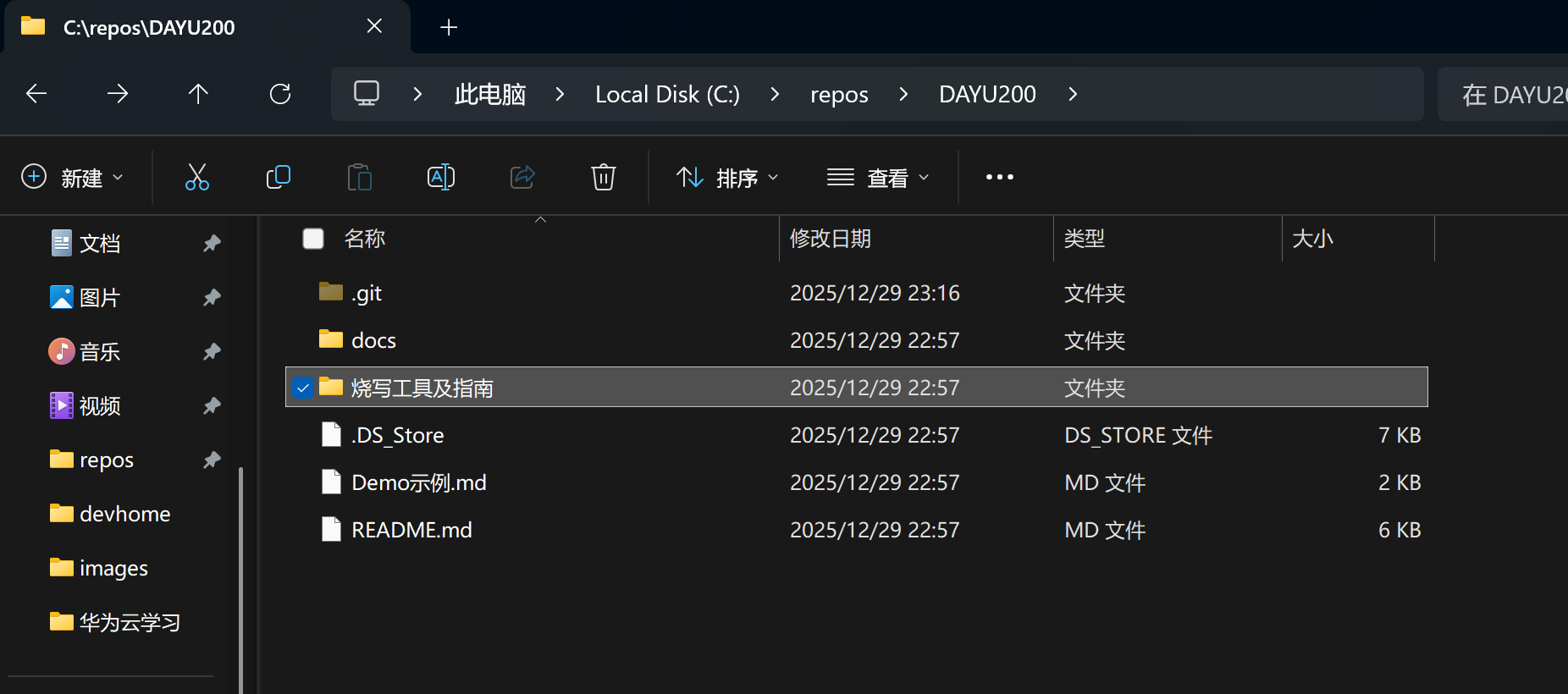Unpin 图片 using its pin icon
This screenshot has width=1568, height=694.
tap(212, 298)
